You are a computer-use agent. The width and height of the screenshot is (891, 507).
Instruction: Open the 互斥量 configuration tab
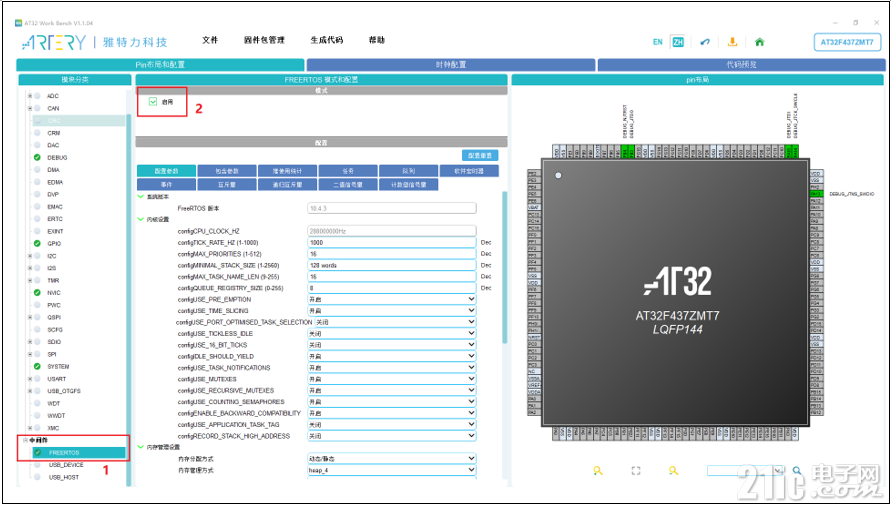coord(227,185)
